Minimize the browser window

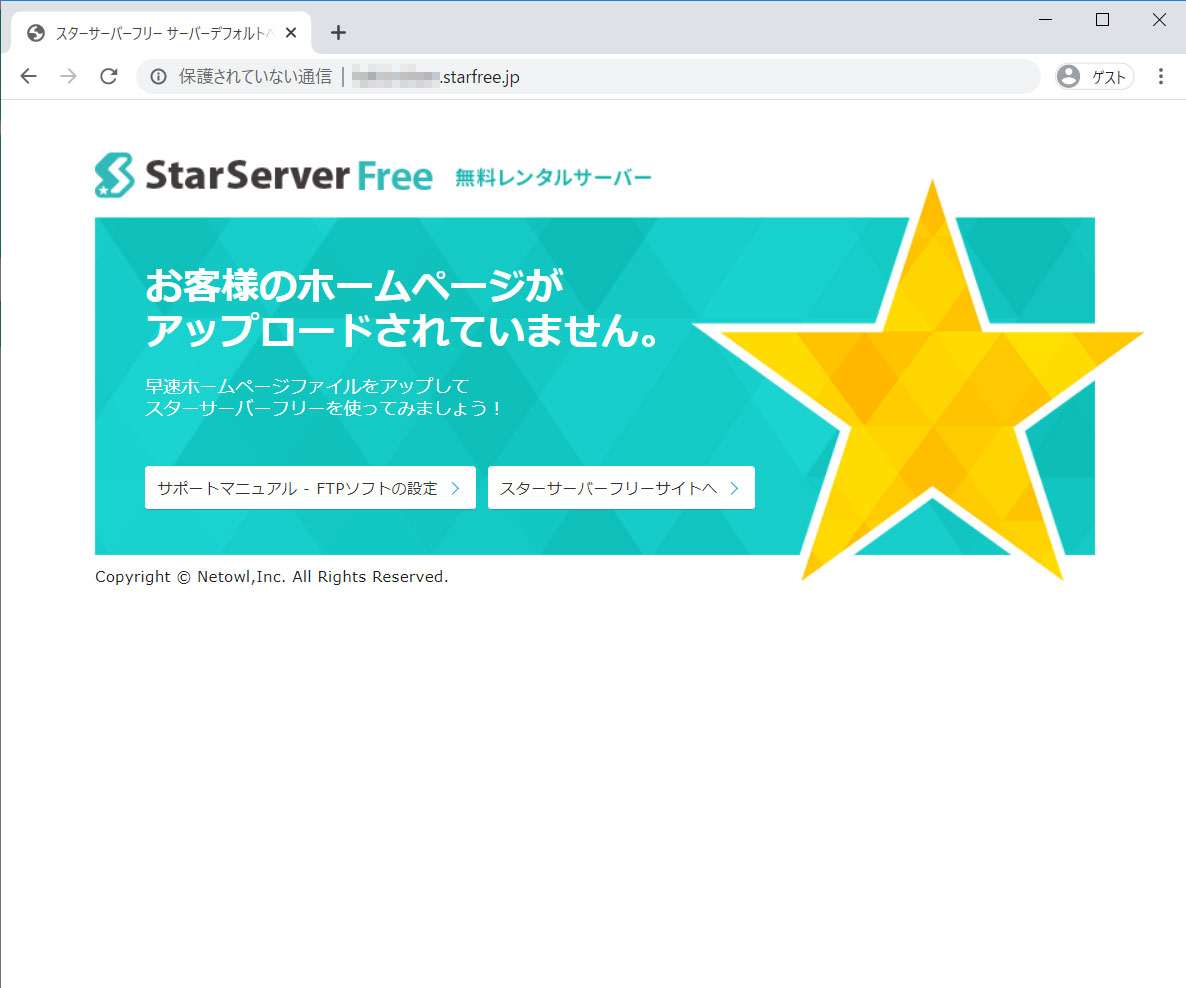click(1045, 20)
